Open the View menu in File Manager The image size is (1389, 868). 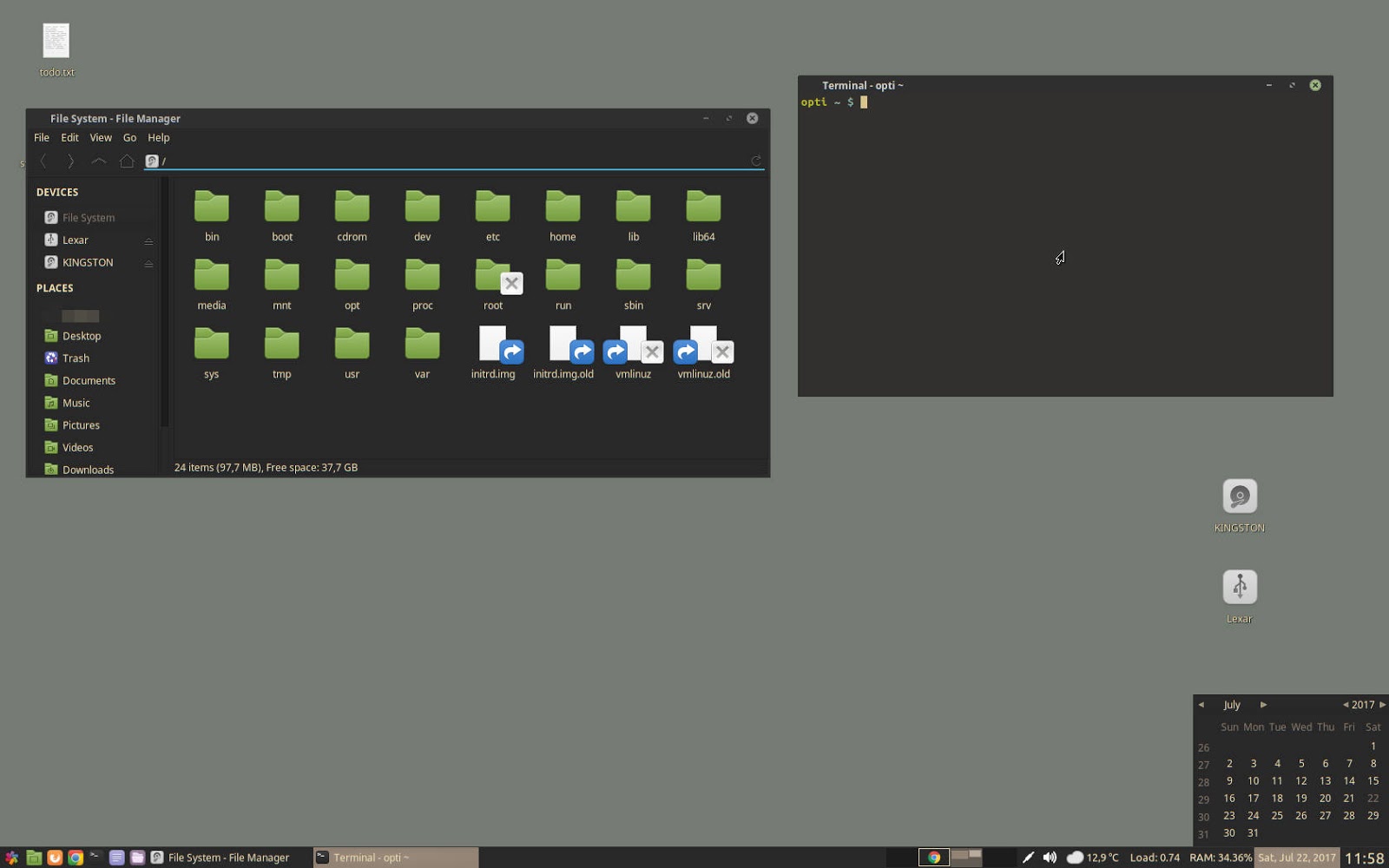coord(101,137)
